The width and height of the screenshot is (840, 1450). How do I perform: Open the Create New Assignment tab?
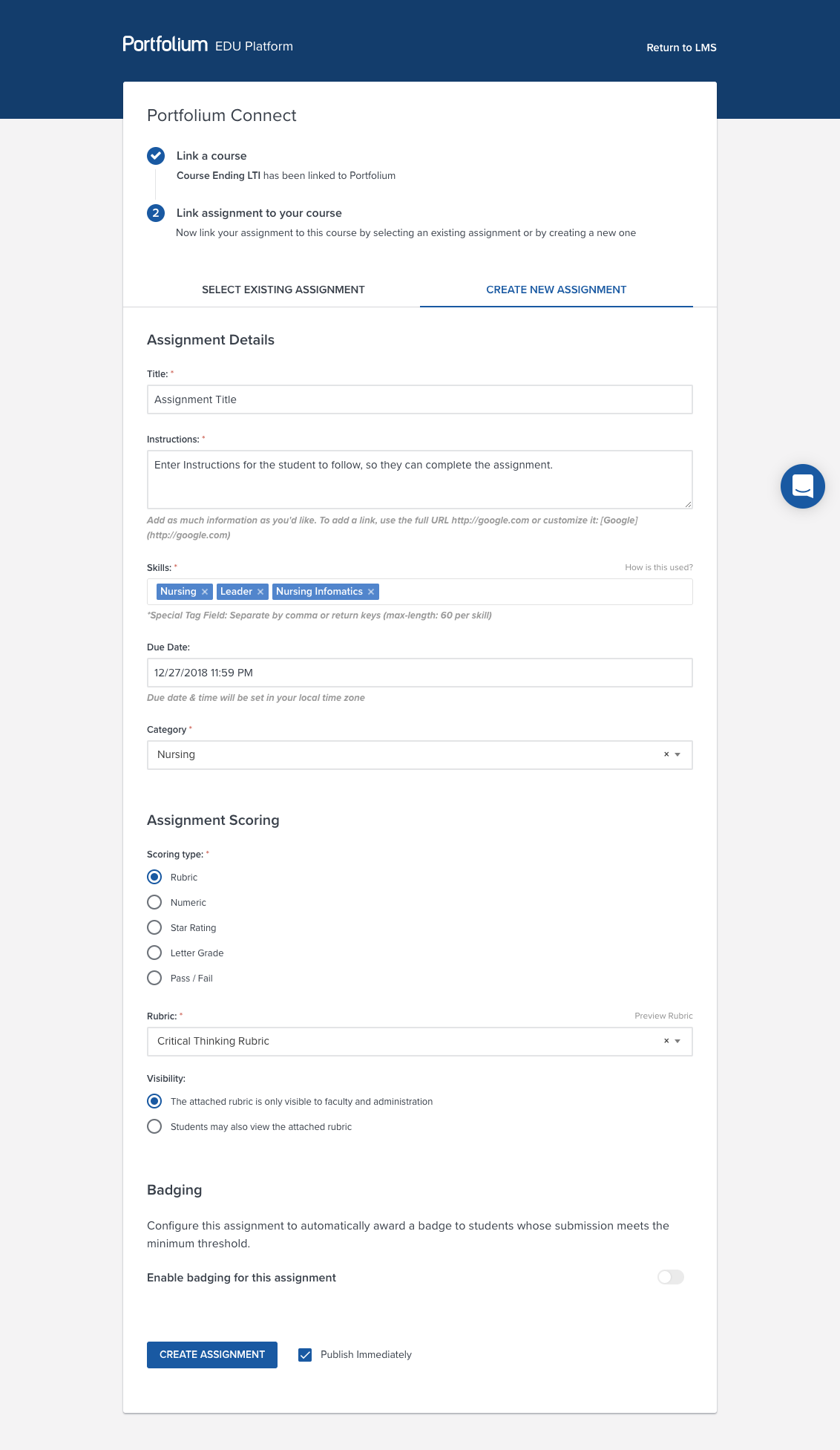pyautogui.click(x=556, y=290)
